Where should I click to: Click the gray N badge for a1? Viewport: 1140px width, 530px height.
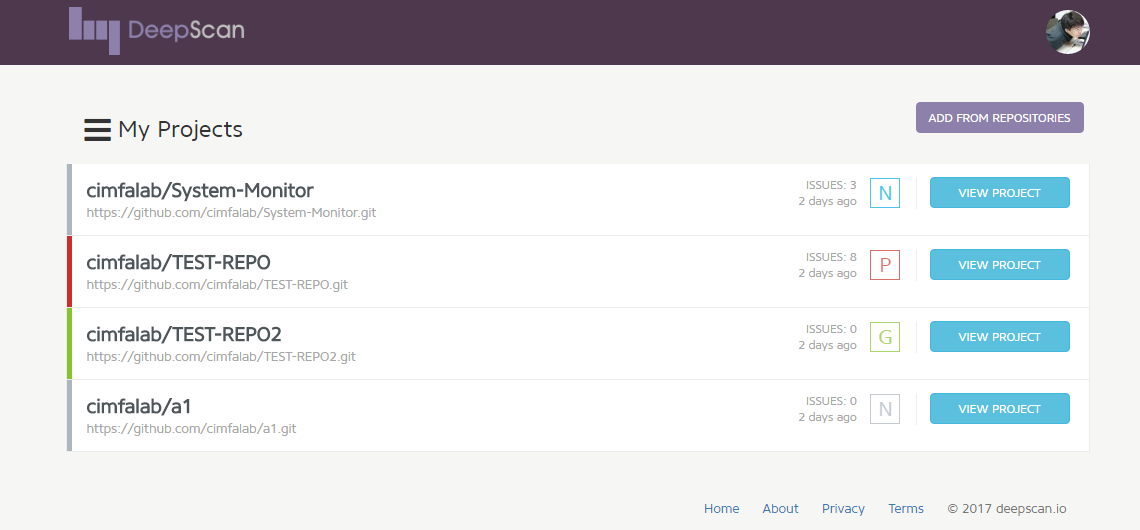(885, 409)
